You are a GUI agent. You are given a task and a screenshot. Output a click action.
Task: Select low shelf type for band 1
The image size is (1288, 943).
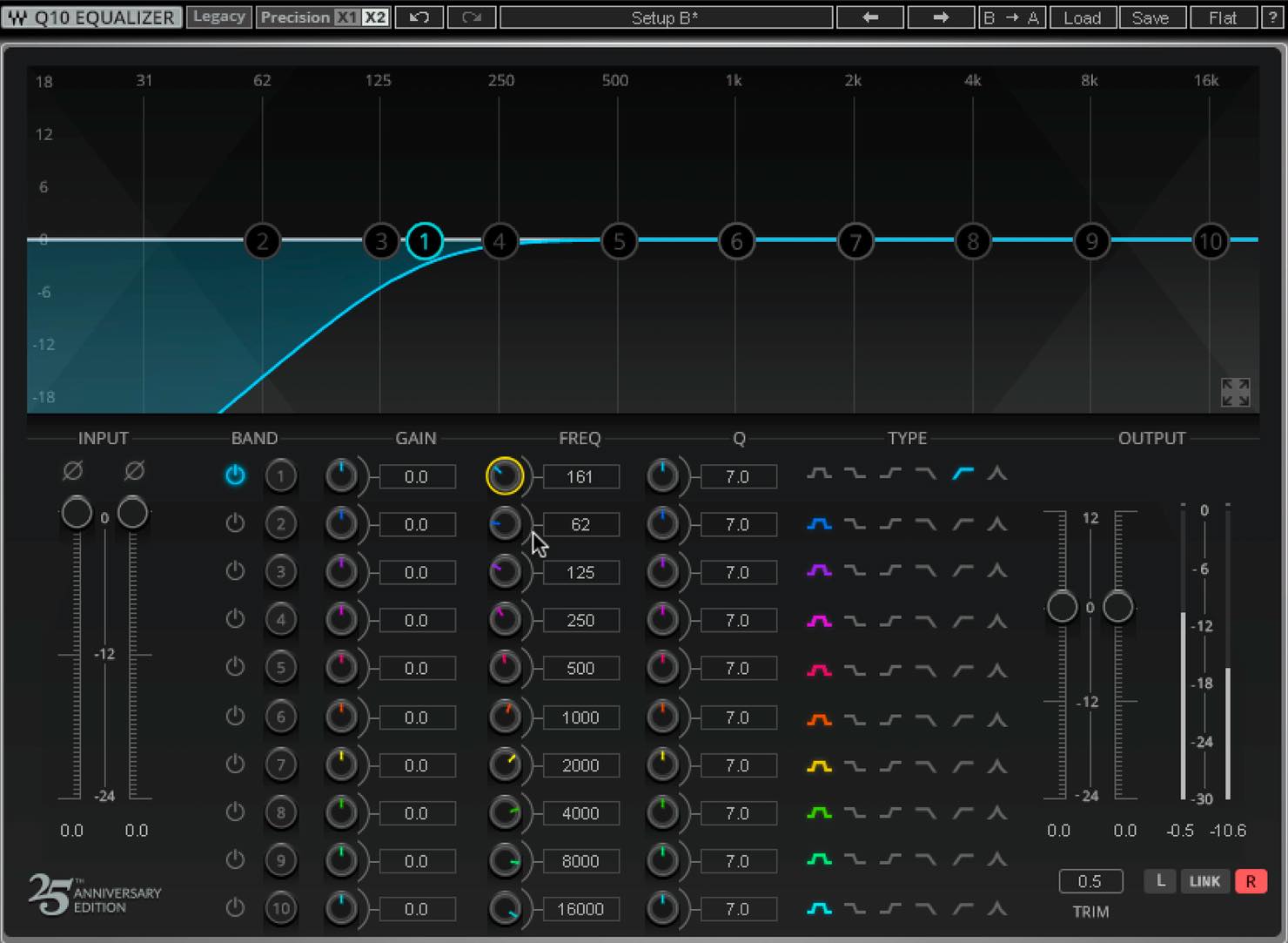(855, 474)
